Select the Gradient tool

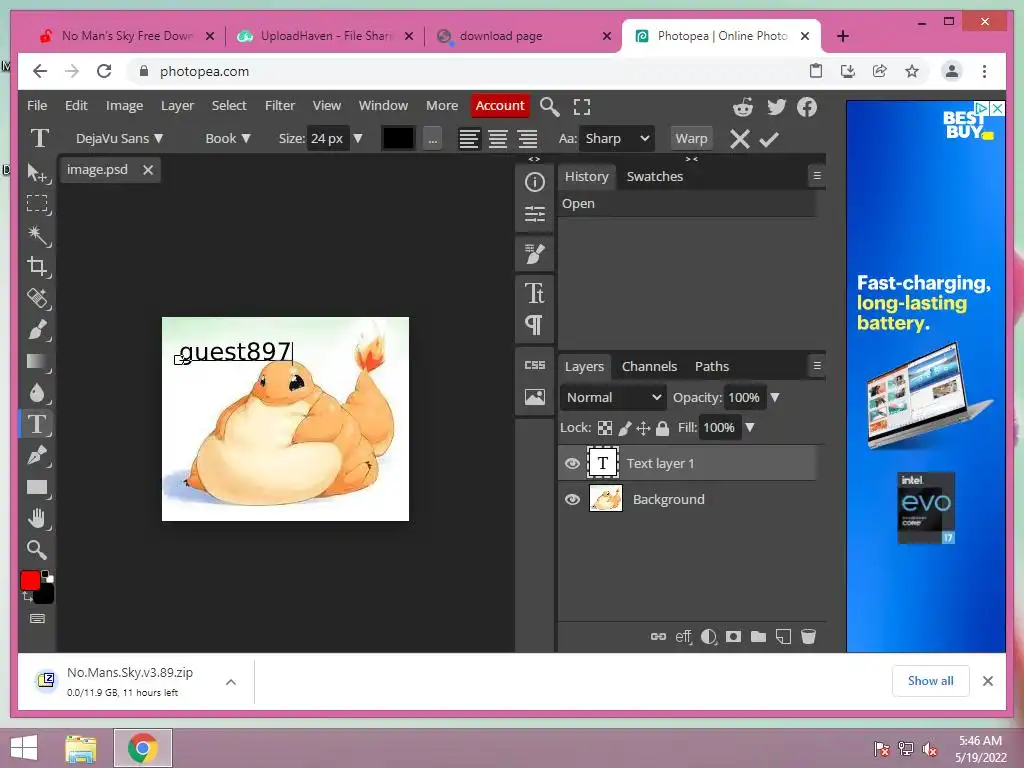pos(37,361)
